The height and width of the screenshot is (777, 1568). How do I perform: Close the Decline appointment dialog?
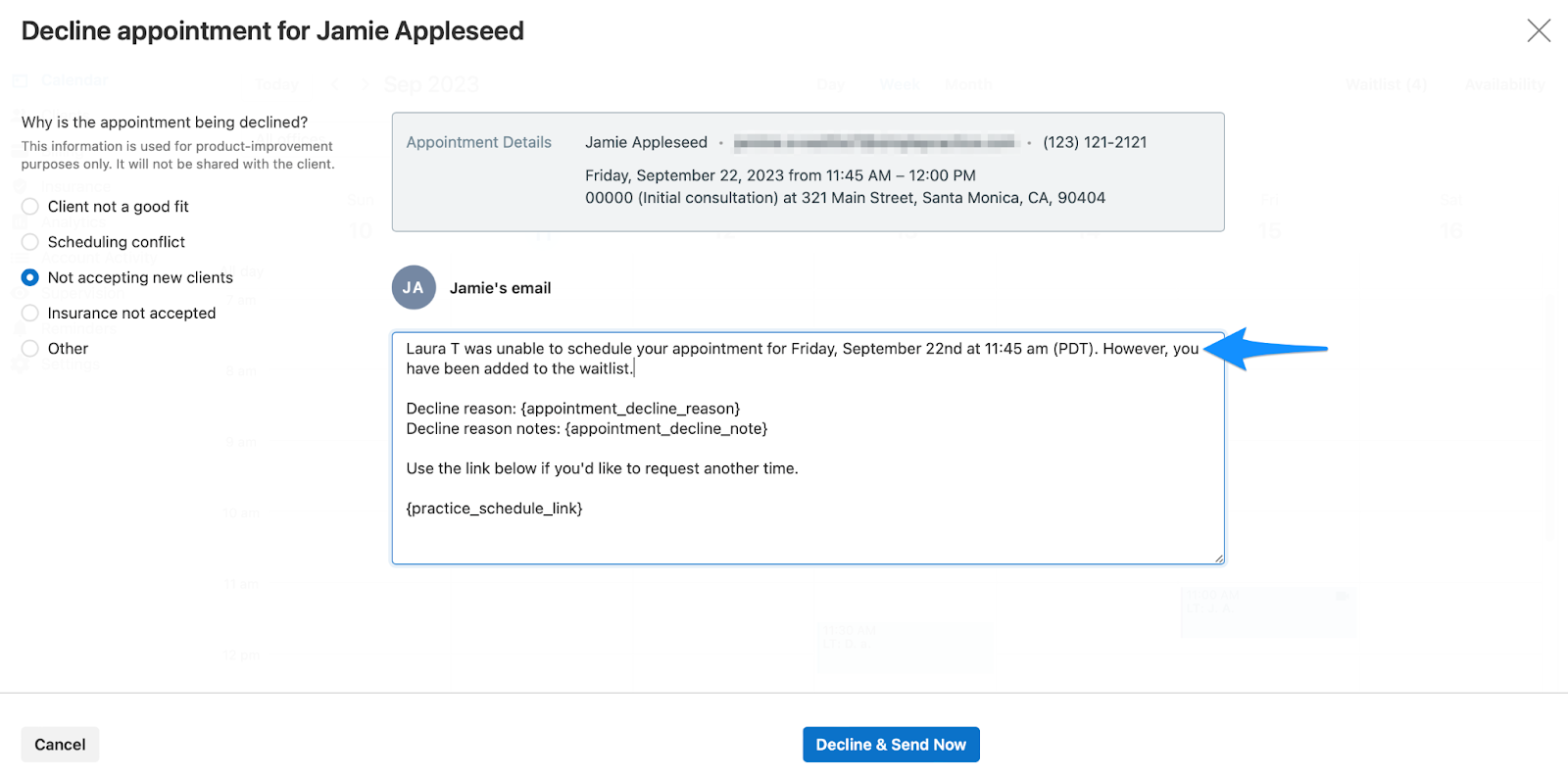[1539, 31]
